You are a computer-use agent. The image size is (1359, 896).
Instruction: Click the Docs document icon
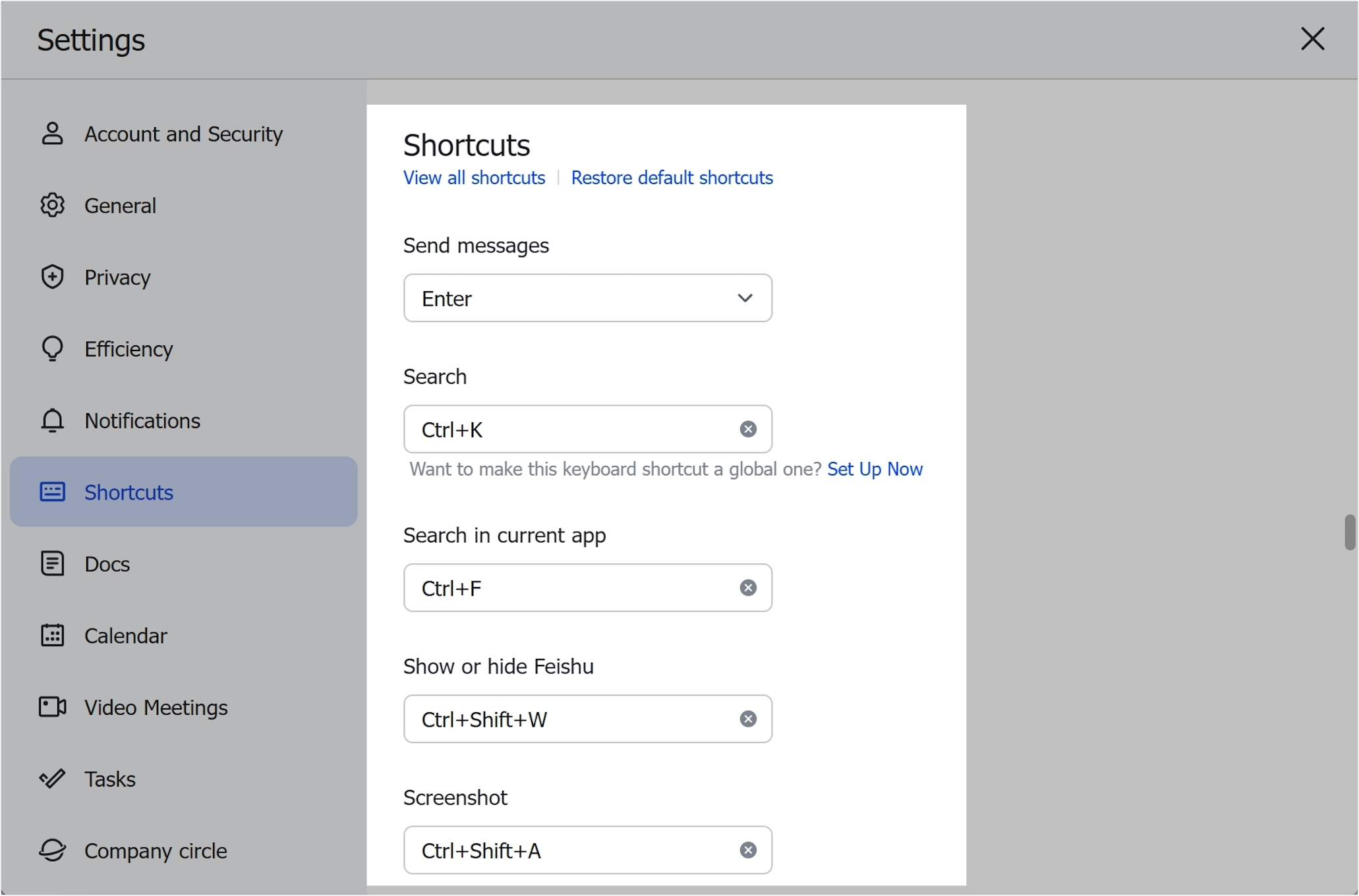(52, 563)
